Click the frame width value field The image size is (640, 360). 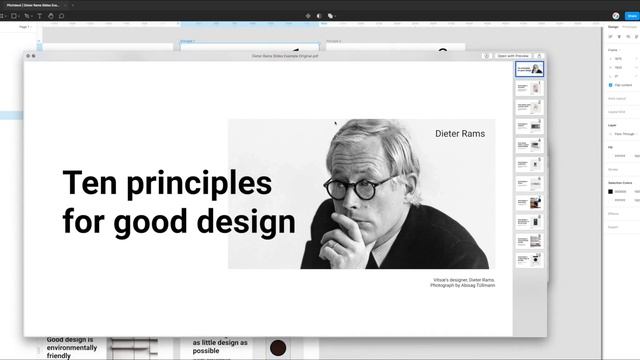pyautogui.click(x=619, y=59)
